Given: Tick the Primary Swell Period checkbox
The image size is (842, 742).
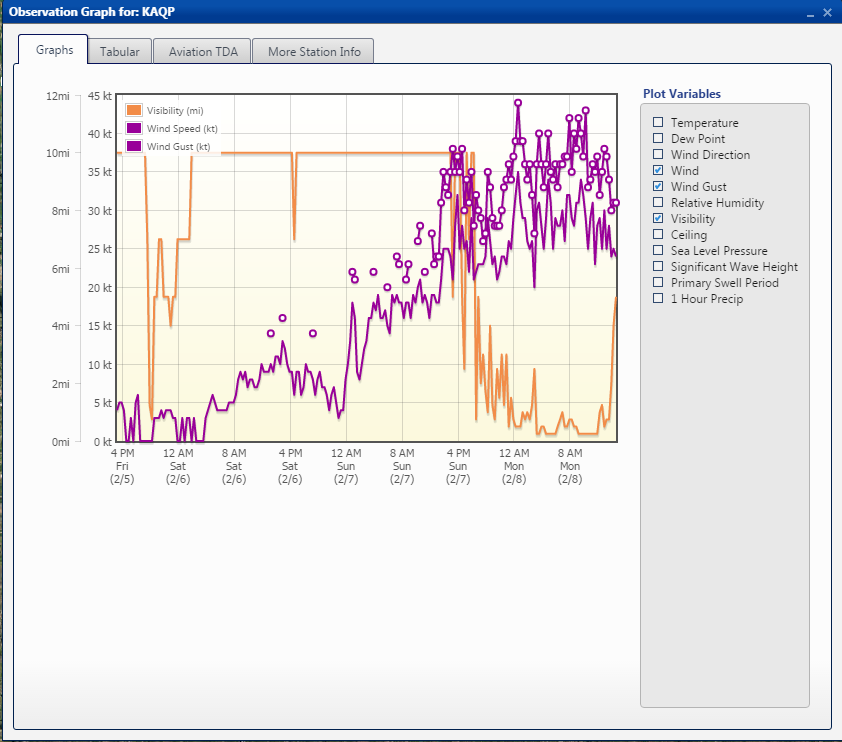Looking at the screenshot, I should pos(658,283).
